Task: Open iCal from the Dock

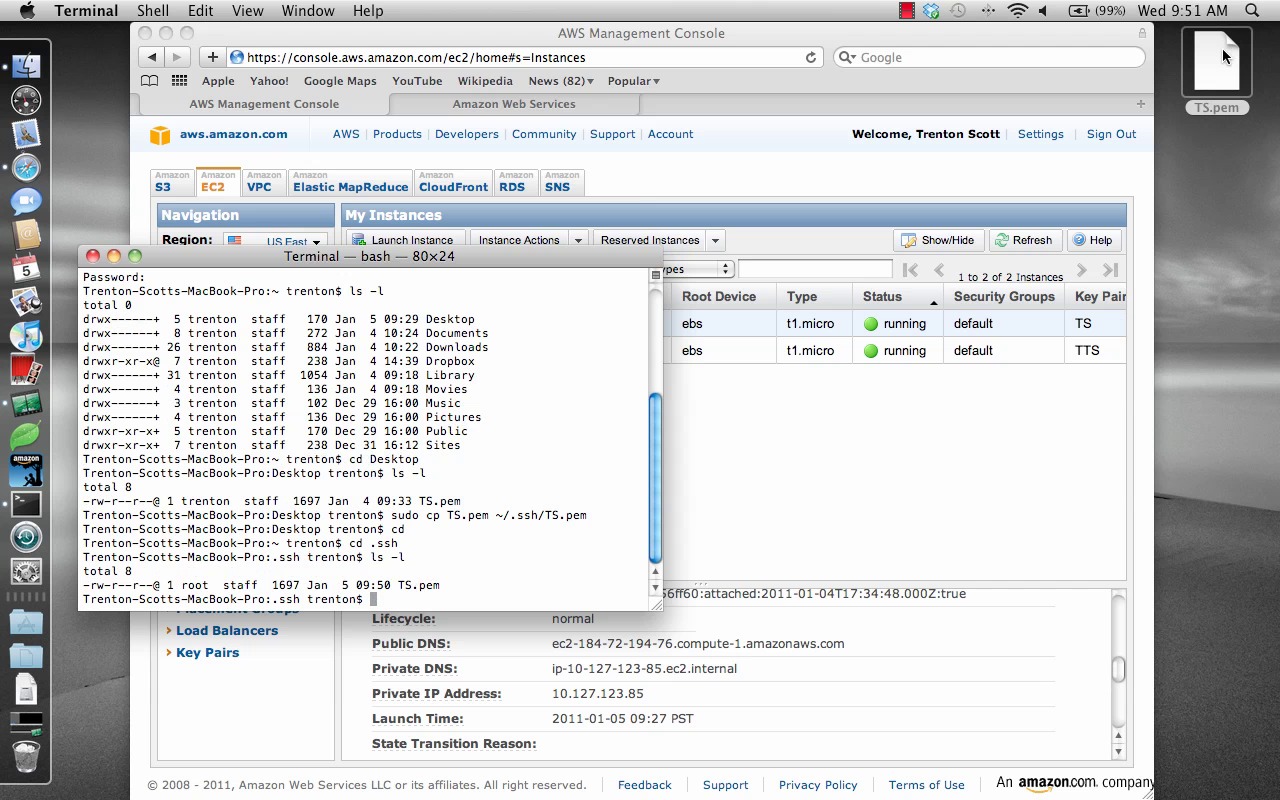Action: [26, 268]
